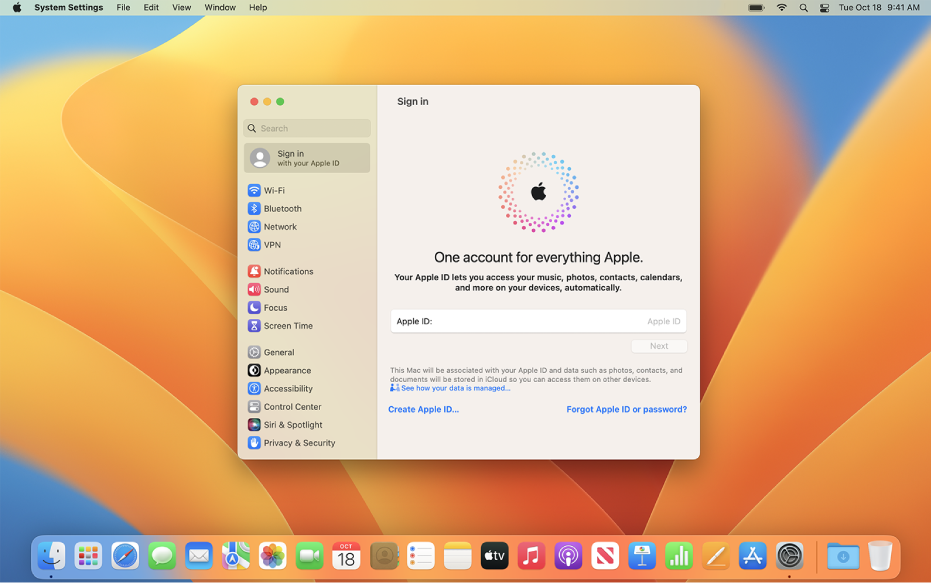Image resolution: width=932 pixels, height=584 pixels.
Task: Open the Window menu
Action: click(220, 7)
